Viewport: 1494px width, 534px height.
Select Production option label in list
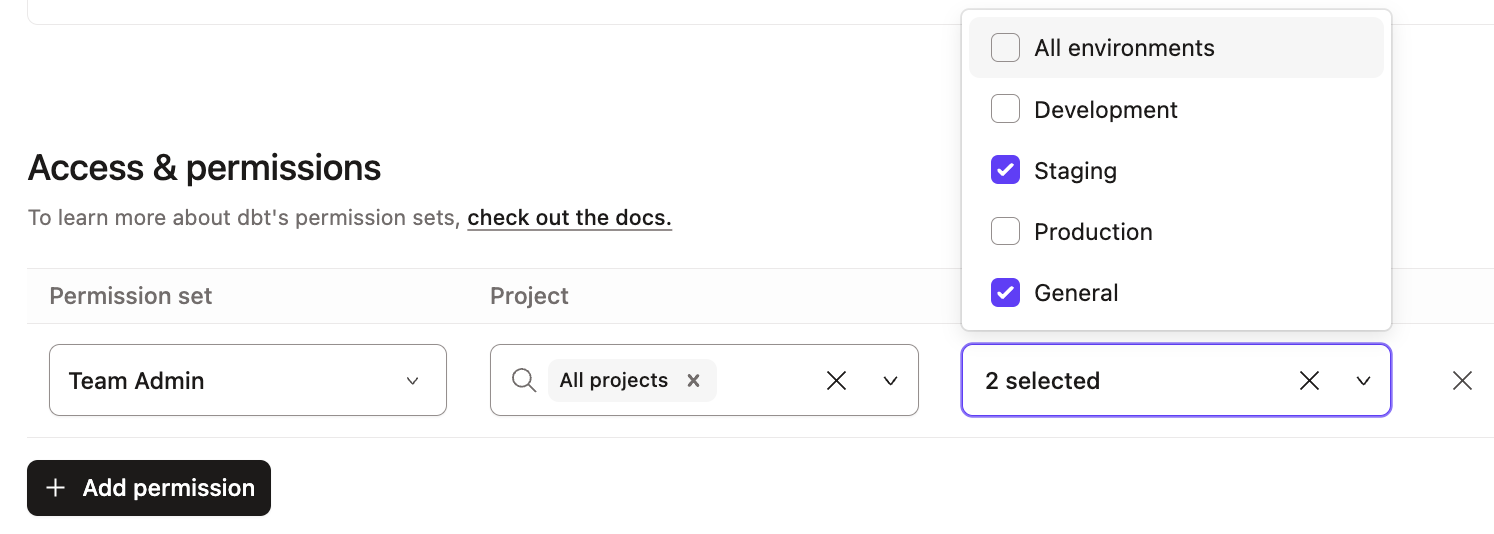tap(1093, 232)
